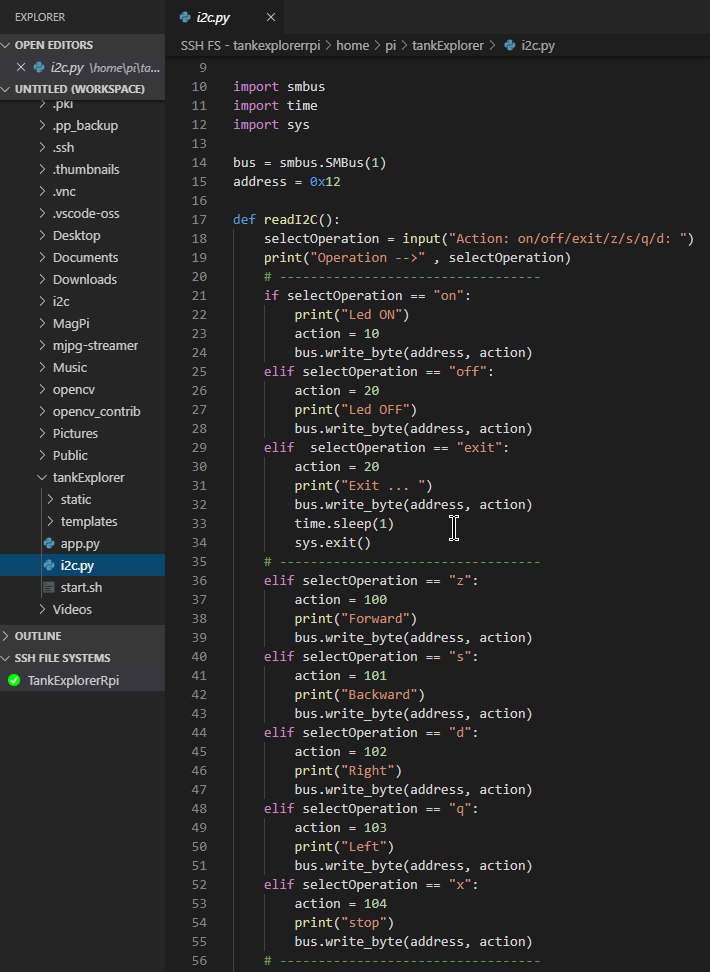This screenshot has height=972, width=710.
Task: Click 'import smbus' code line
Action: (279, 87)
